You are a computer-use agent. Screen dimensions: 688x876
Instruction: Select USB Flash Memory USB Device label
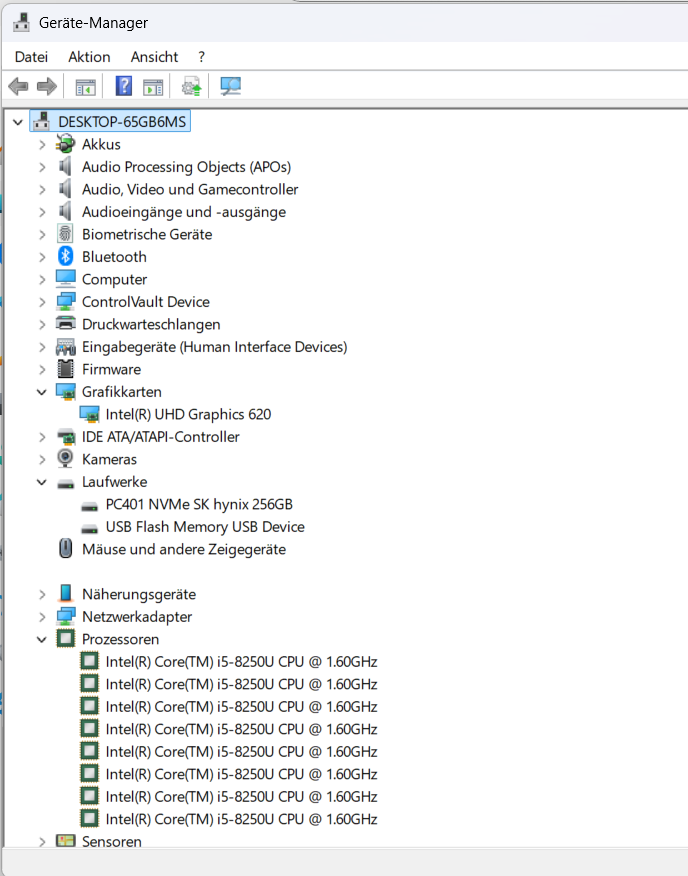(205, 526)
